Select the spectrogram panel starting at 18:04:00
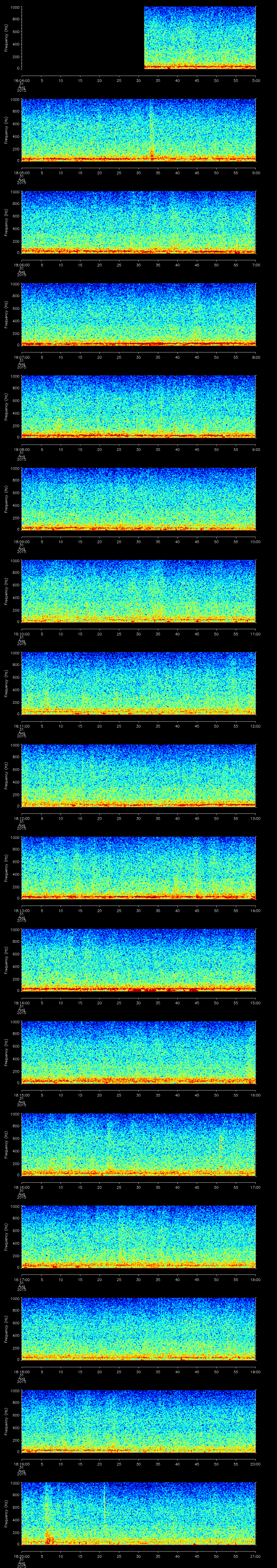 click(x=139, y=38)
